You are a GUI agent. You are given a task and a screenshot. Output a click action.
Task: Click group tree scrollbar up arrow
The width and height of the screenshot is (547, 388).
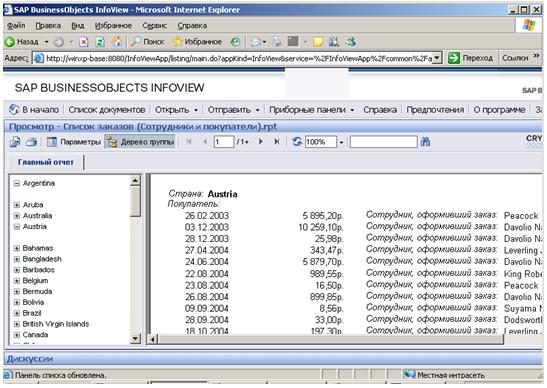pos(135,180)
